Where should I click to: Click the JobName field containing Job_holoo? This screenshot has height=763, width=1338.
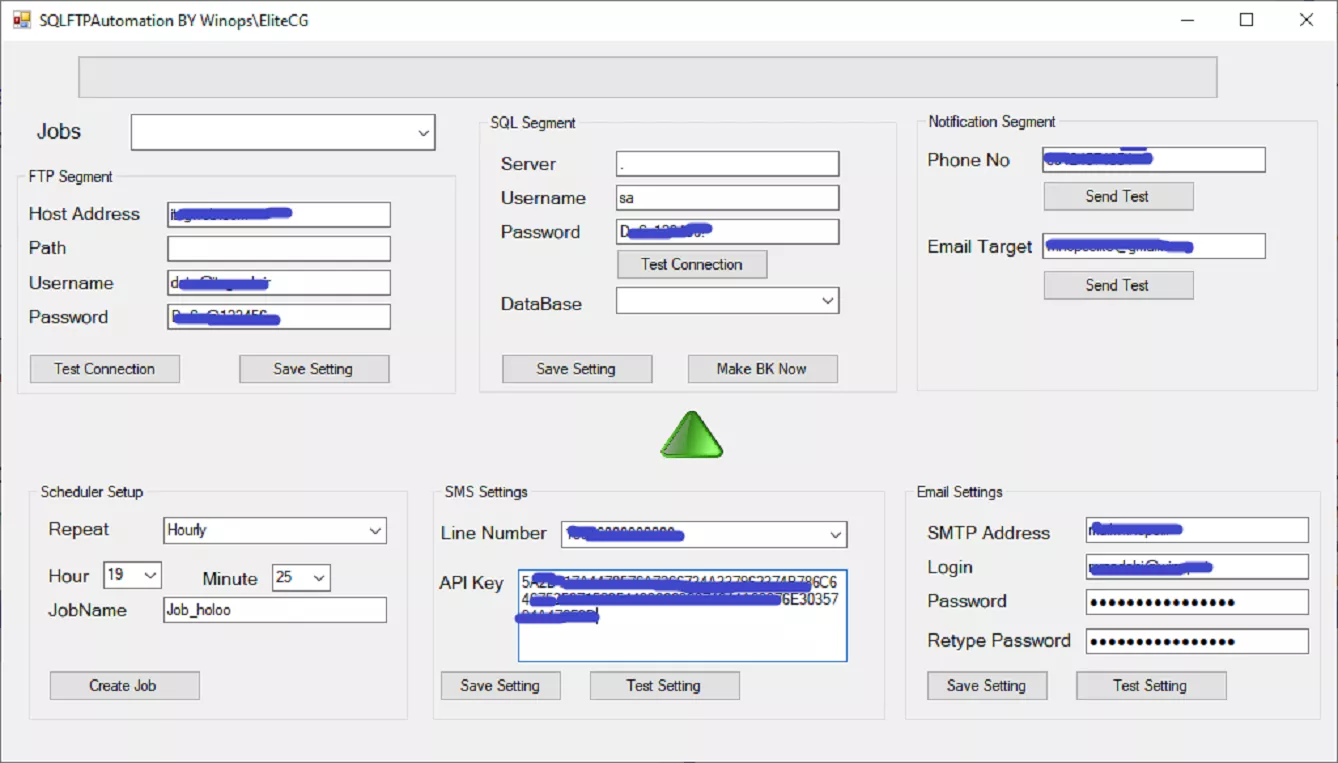pos(275,610)
